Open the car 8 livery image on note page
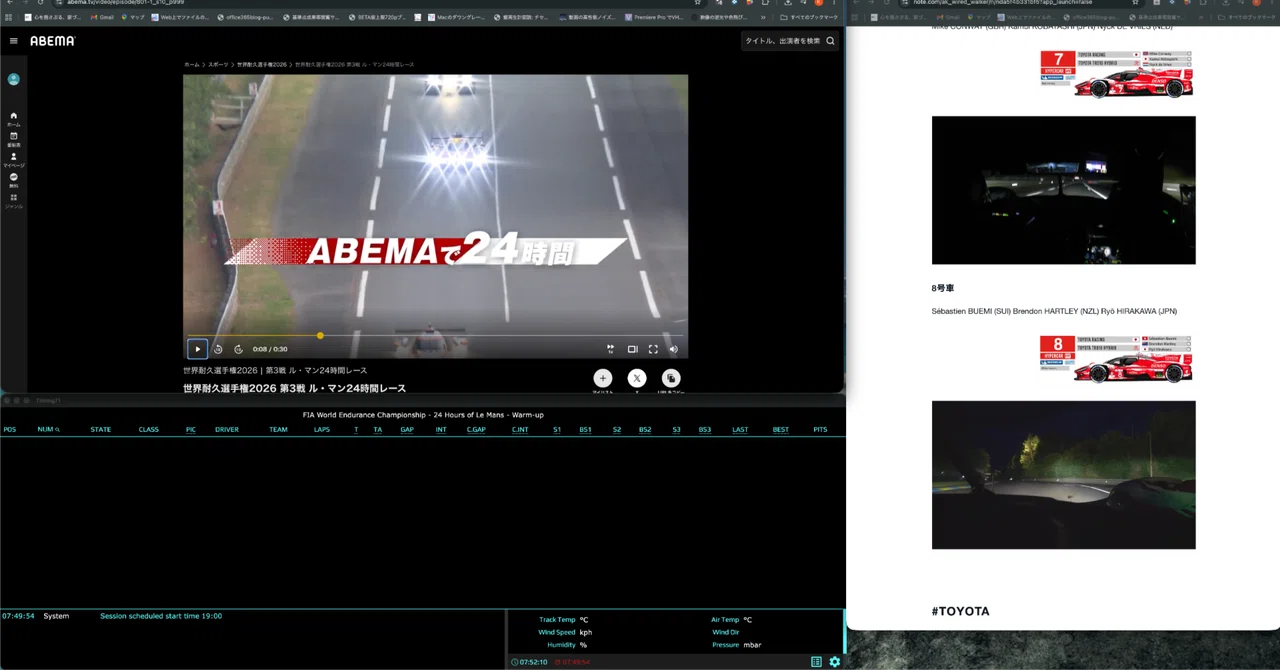The width and height of the screenshot is (1280, 670). coord(1117,358)
